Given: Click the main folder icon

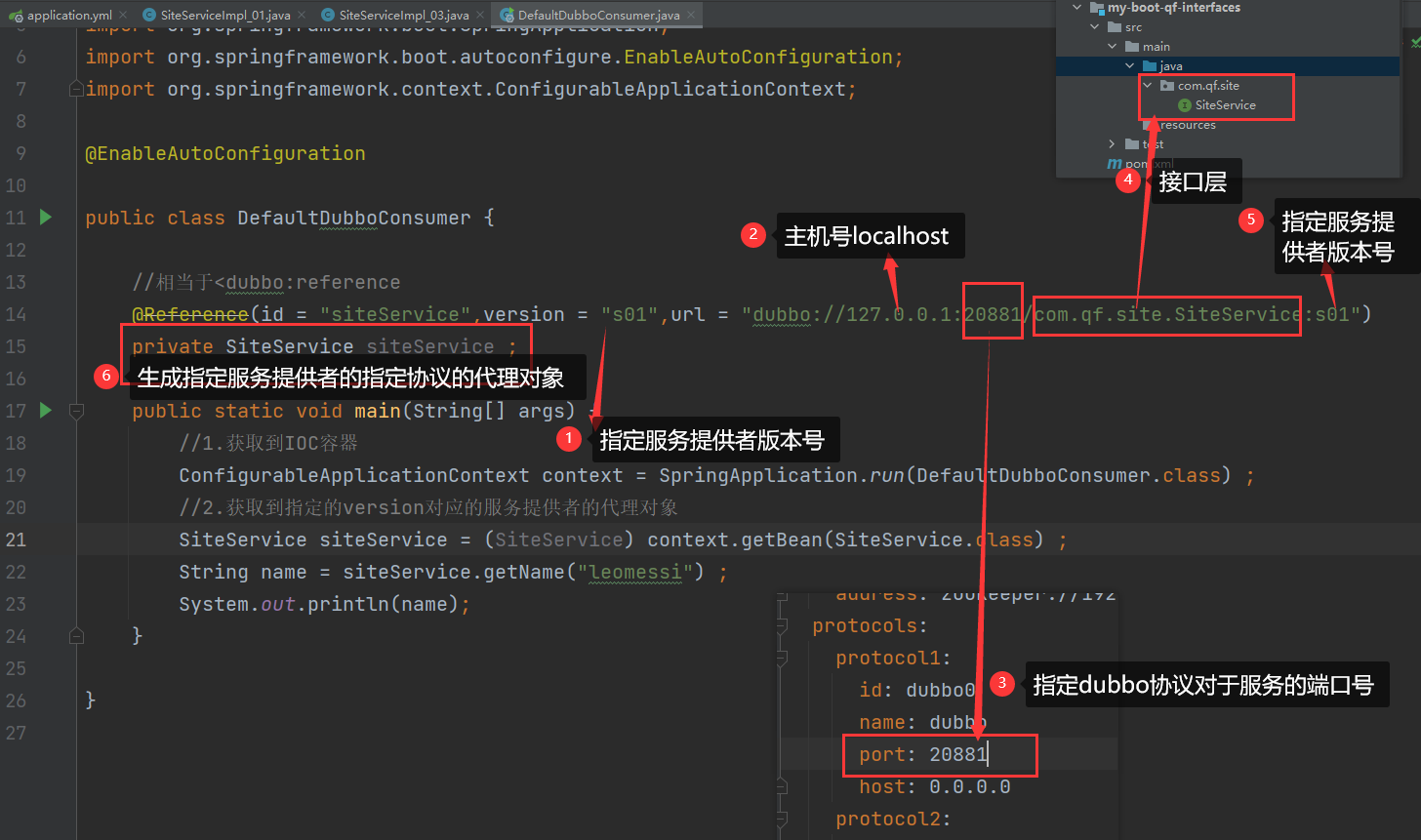Looking at the screenshot, I should (x=1131, y=47).
